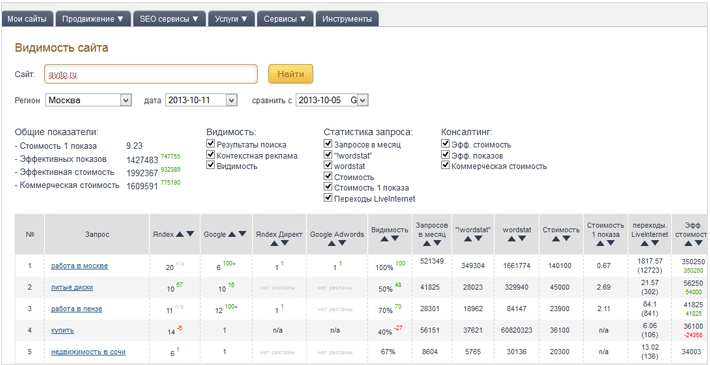The height and width of the screenshot is (365, 710).
Task: Select the Стоимость cell value 140100
Action: point(561,266)
